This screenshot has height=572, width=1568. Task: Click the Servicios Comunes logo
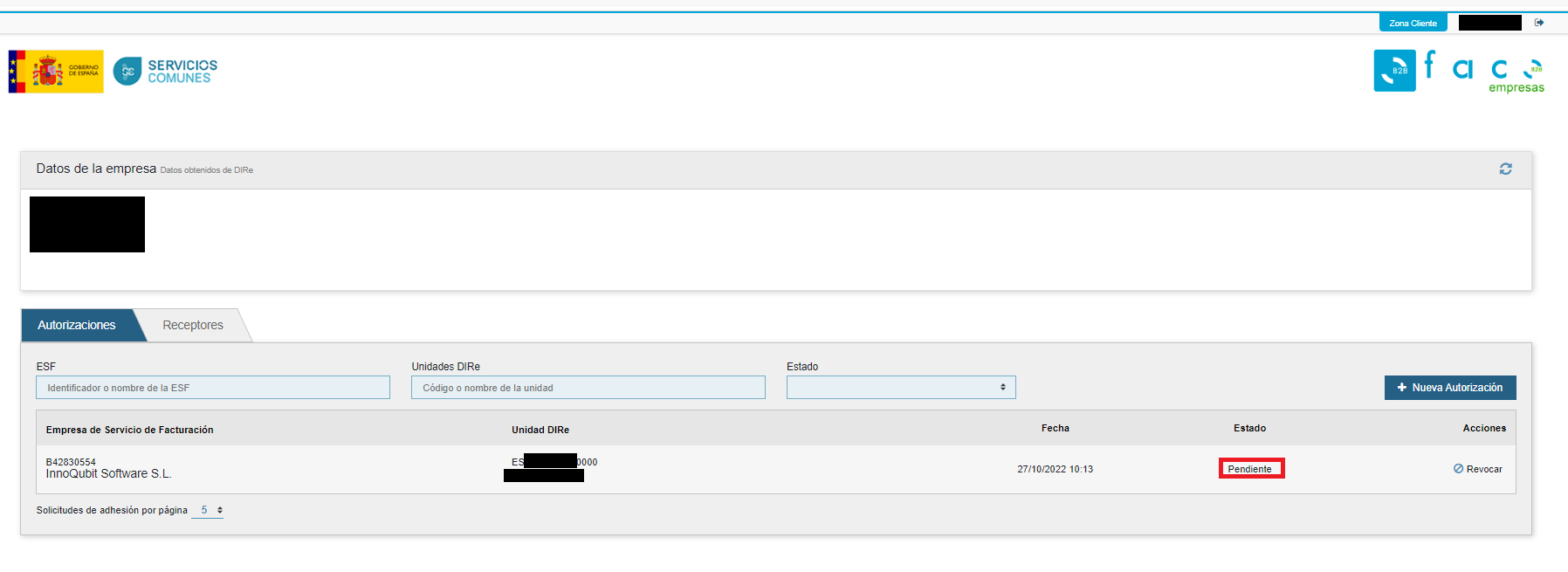(x=166, y=72)
